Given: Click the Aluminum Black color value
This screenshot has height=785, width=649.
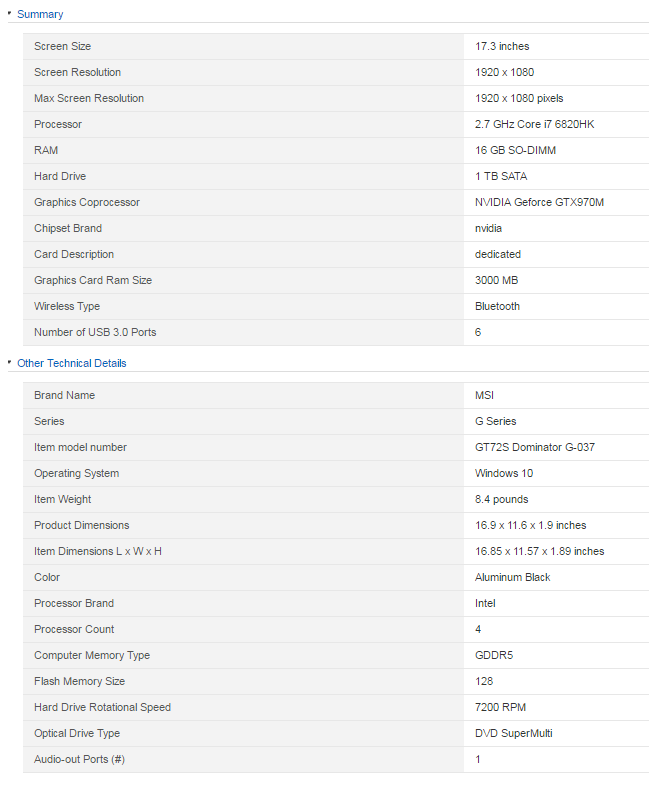Looking at the screenshot, I should tap(512, 577).
